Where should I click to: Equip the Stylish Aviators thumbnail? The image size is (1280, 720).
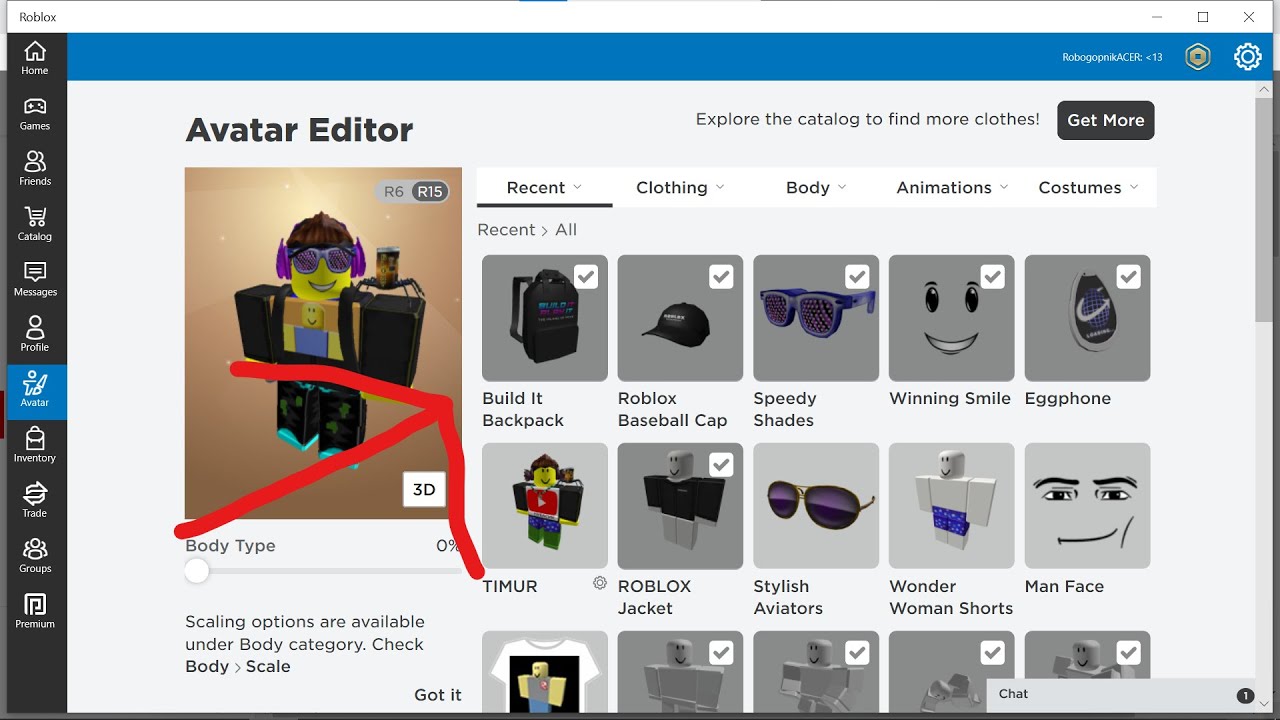pyautogui.click(x=816, y=506)
